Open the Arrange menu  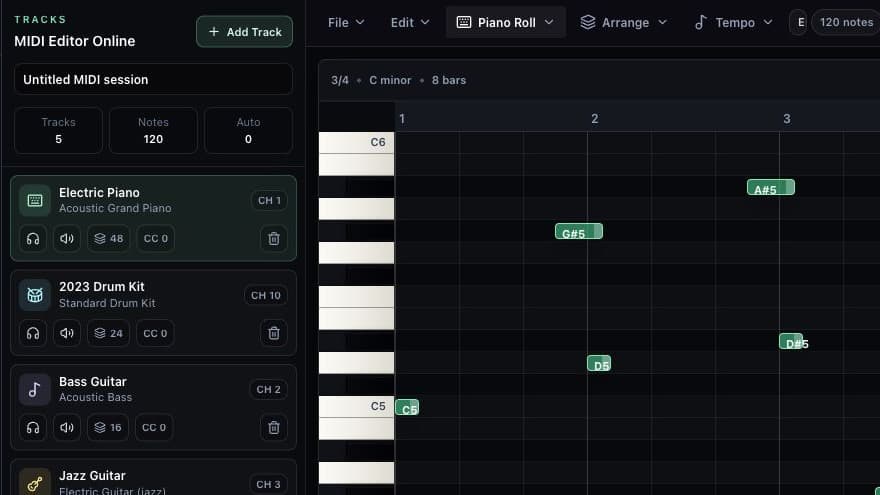coord(624,22)
